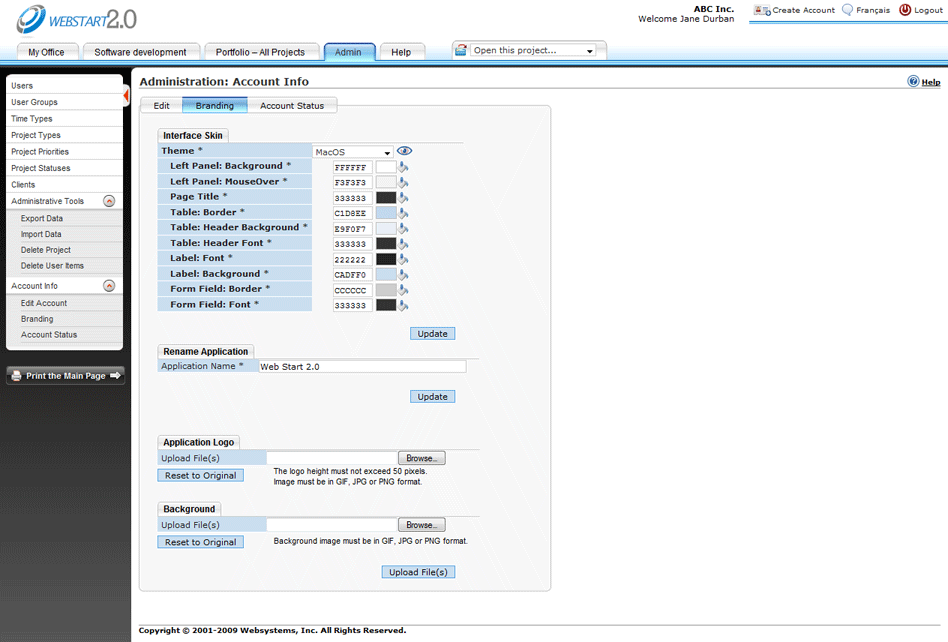Open the Theme dropdown showing MacOS
This screenshot has height=642, width=948.
(x=353, y=152)
